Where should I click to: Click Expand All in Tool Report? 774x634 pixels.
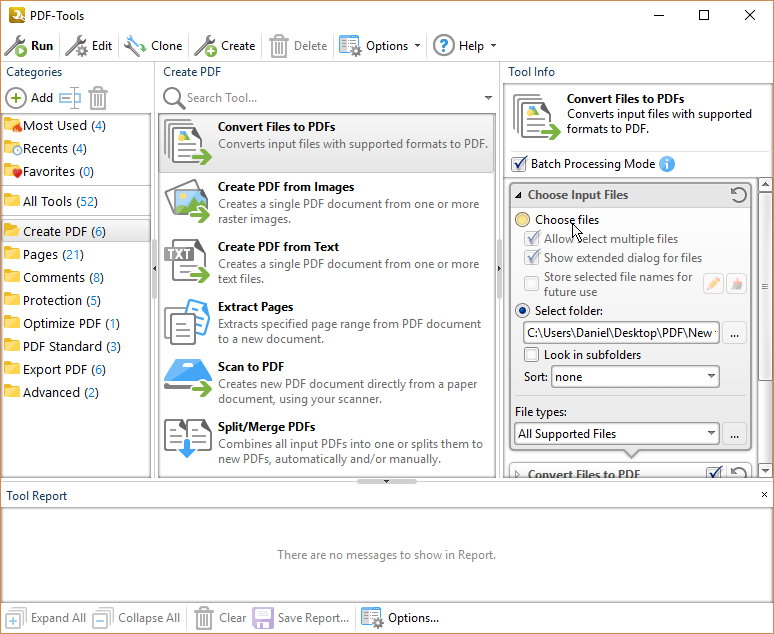click(x=45, y=618)
